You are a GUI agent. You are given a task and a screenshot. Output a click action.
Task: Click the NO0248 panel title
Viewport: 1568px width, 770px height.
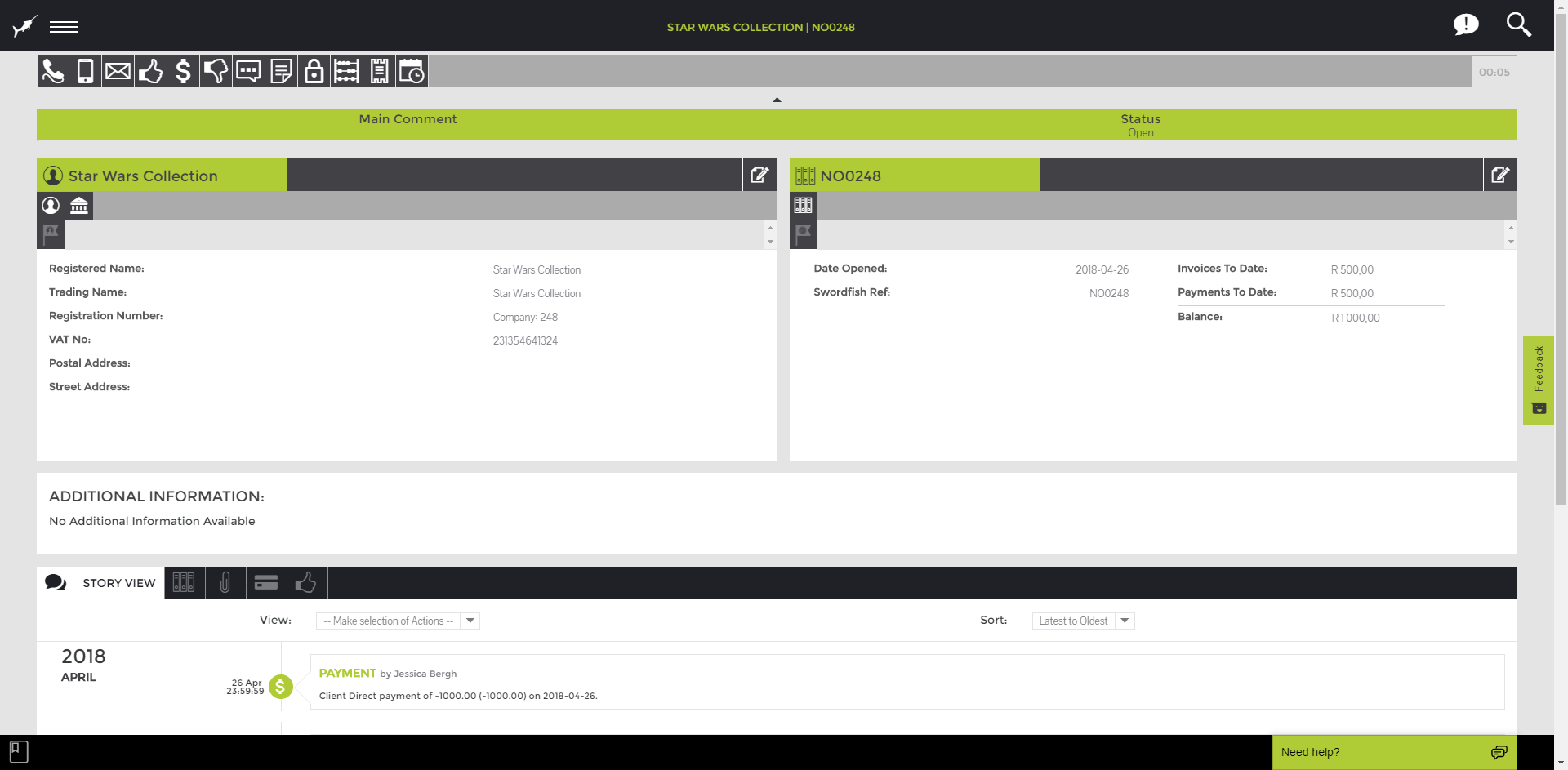point(850,176)
